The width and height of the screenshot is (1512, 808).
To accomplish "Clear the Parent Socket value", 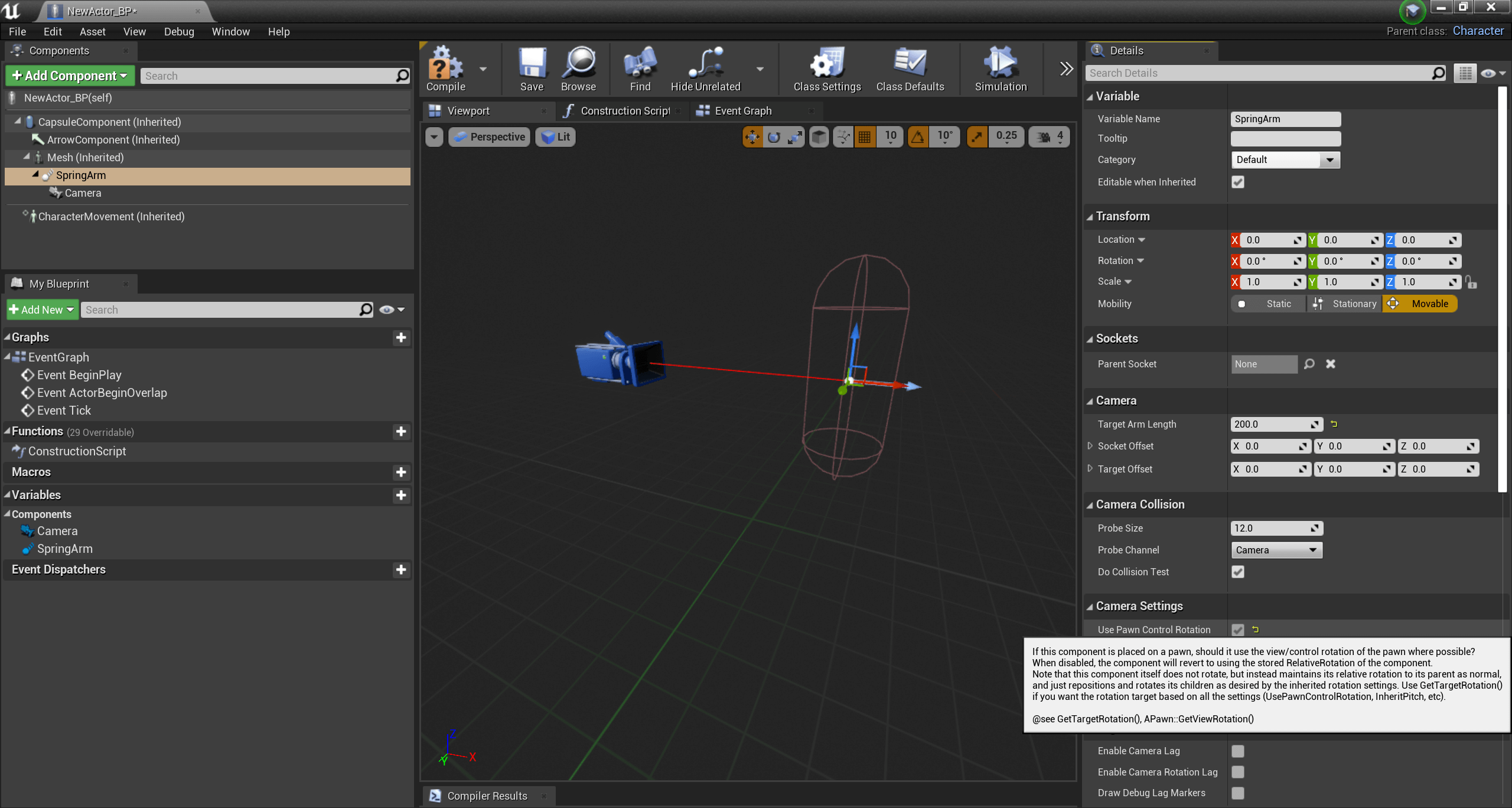I will click(1331, 364).
